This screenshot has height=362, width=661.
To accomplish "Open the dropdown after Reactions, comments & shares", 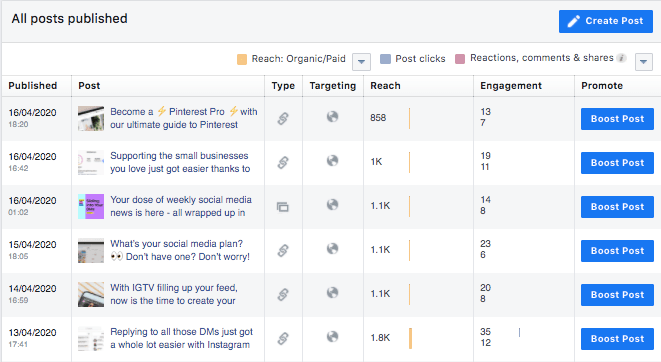I will click(x=643, y=62).
